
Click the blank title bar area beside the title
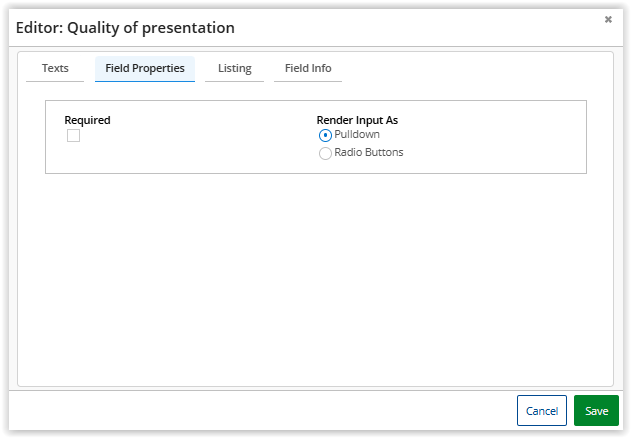click(420, 28)
